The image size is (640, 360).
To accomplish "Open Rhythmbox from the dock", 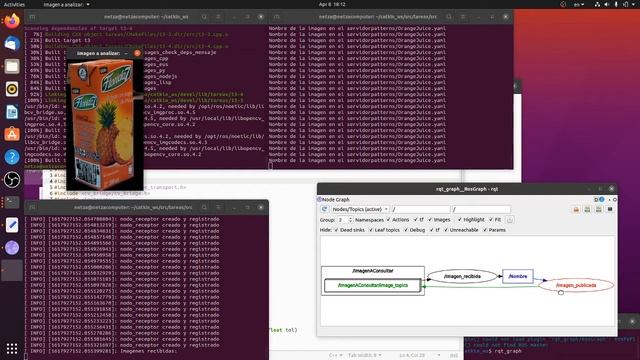I will coord(12,89).
